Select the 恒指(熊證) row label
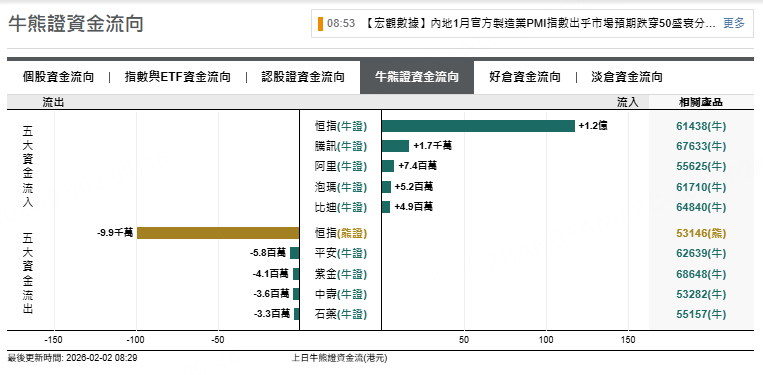763x375 pixels. click(341, 233)
